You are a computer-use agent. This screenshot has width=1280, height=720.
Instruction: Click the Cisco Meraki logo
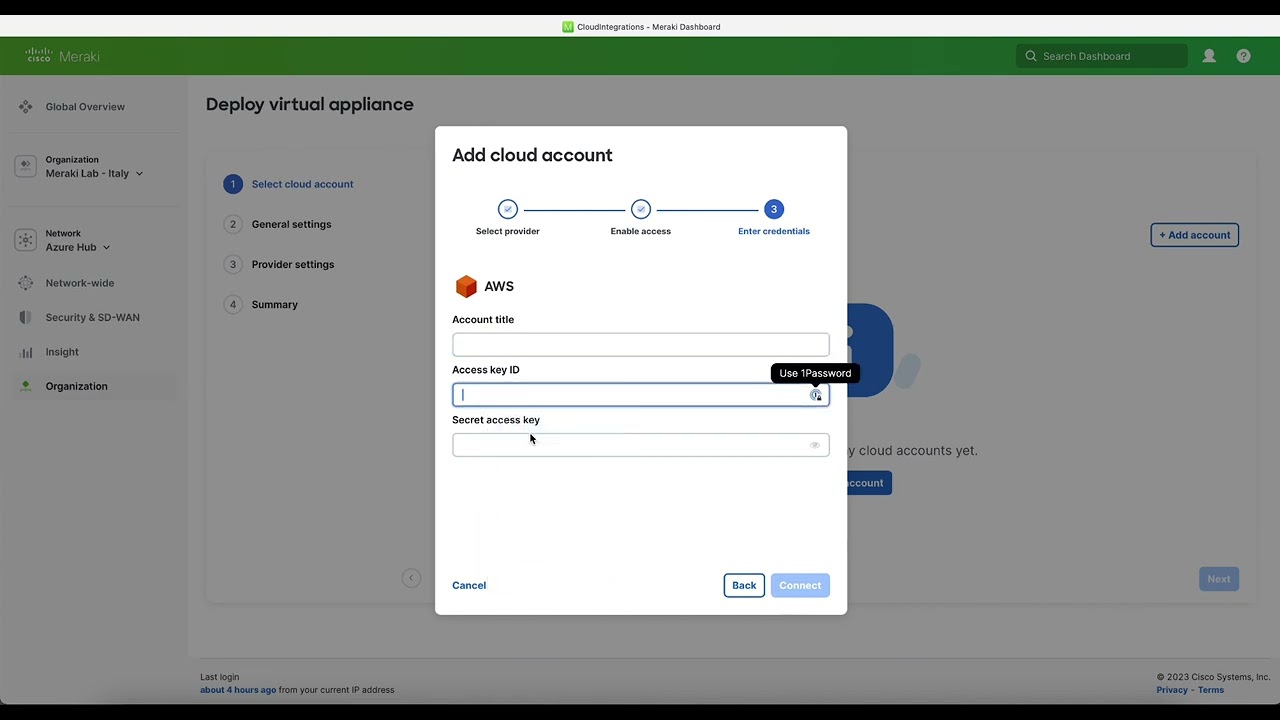tap(62, 56)
